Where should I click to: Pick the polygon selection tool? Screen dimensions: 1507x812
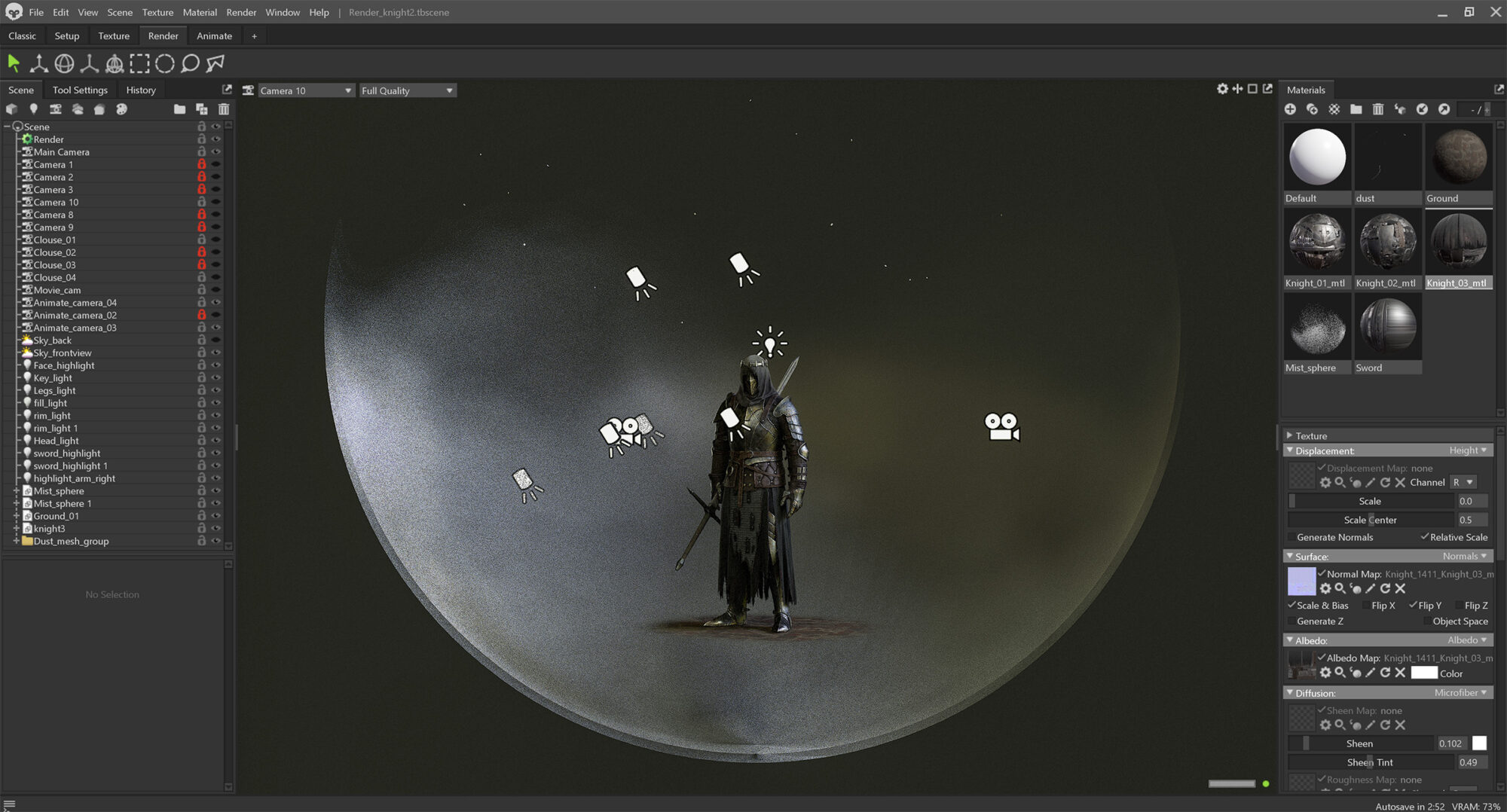click(x=216, y=63)
